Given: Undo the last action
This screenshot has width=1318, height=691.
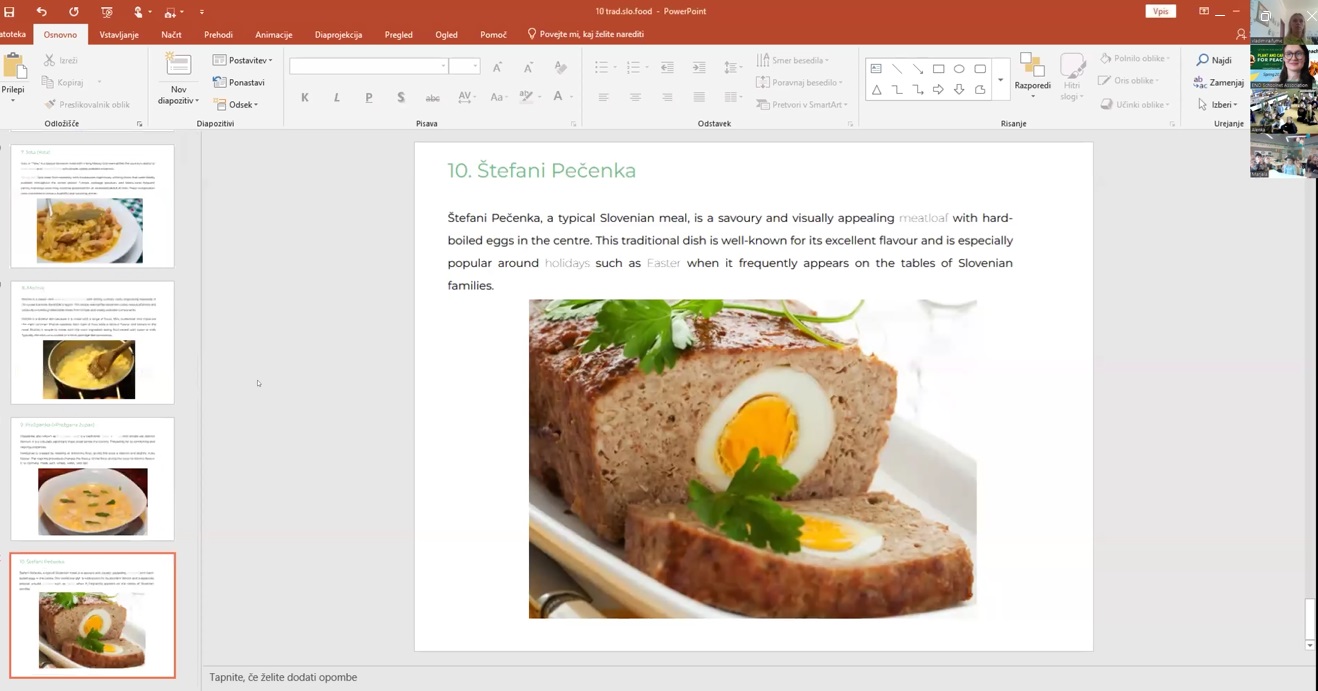Looking at the screenshot, I should (x=41, y=12).
